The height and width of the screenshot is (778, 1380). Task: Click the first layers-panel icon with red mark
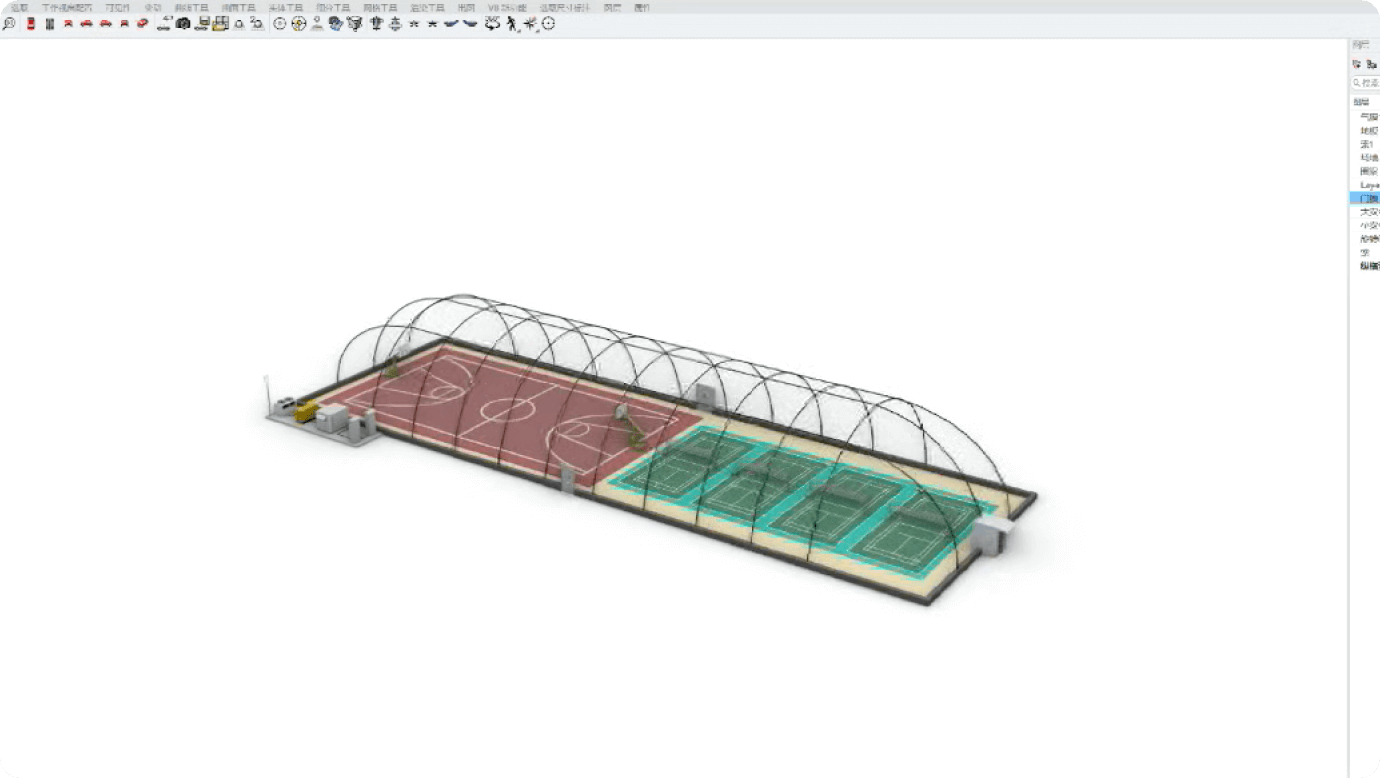click(1357, 64)
